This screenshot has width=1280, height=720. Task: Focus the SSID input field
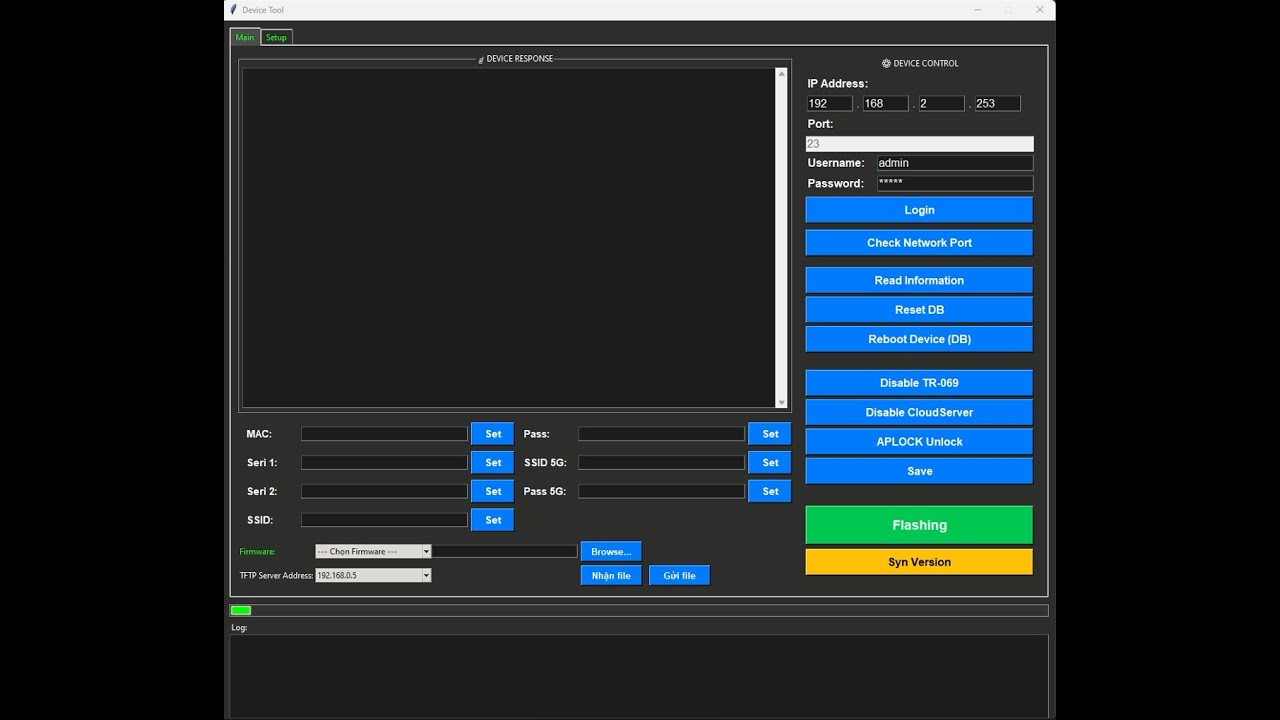point(384,520)
